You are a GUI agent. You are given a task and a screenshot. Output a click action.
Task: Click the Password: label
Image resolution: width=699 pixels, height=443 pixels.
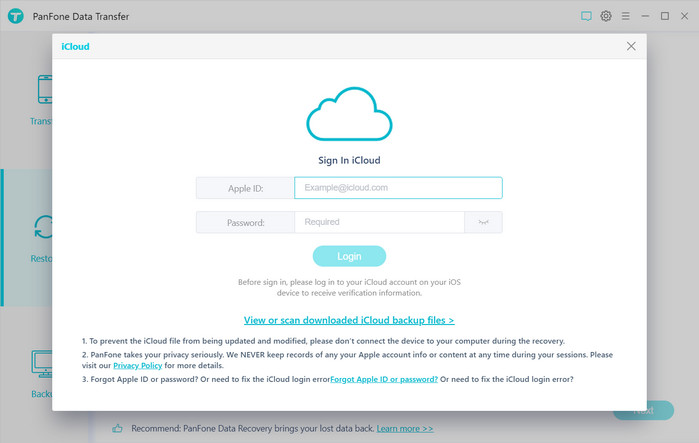click(245, 222)
